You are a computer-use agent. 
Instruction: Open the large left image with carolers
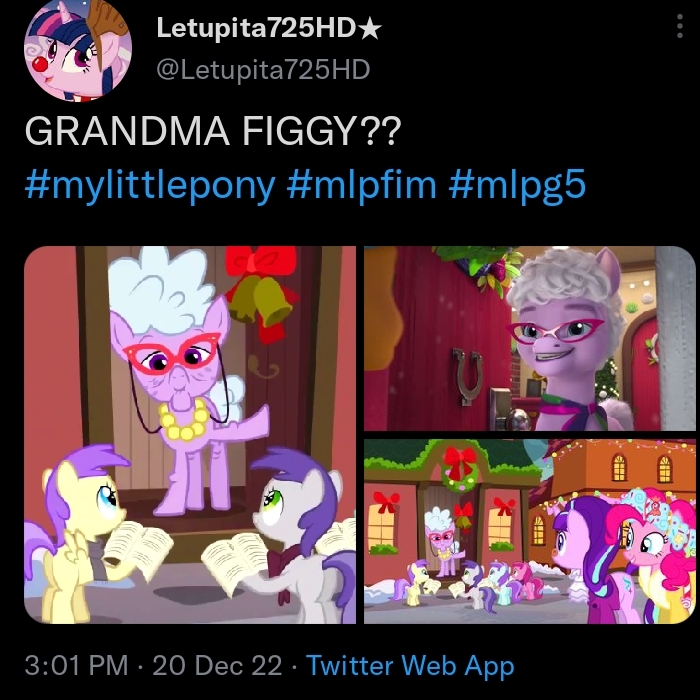190,435
